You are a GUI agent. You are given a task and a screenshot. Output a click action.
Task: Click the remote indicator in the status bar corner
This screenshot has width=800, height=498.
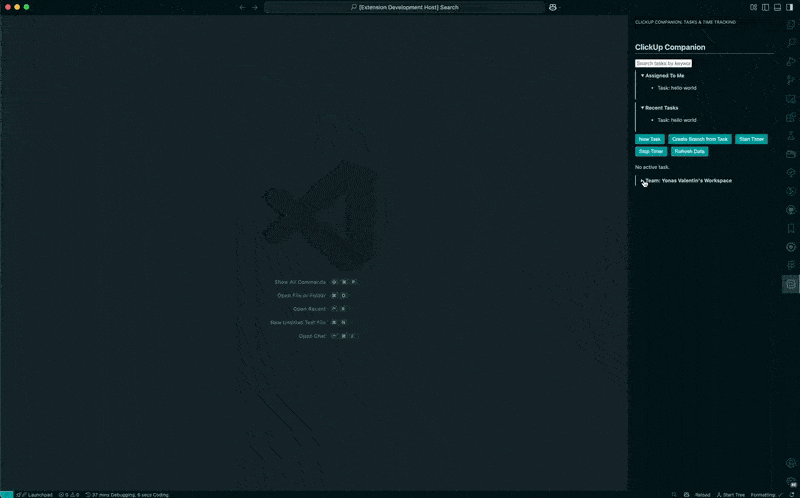click(x=6, y=494)
